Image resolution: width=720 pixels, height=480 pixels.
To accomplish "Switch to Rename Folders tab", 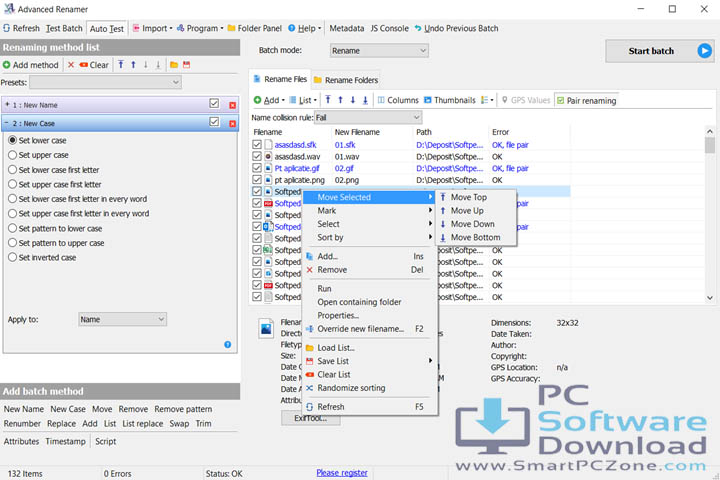I will (346, 80).
